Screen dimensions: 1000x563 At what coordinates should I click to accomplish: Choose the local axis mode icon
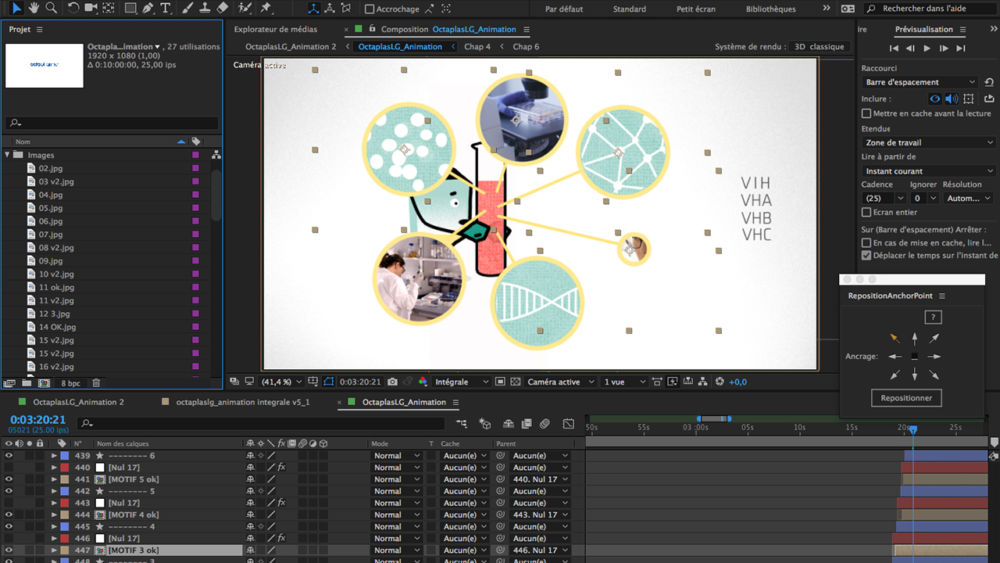pos(314,8)
